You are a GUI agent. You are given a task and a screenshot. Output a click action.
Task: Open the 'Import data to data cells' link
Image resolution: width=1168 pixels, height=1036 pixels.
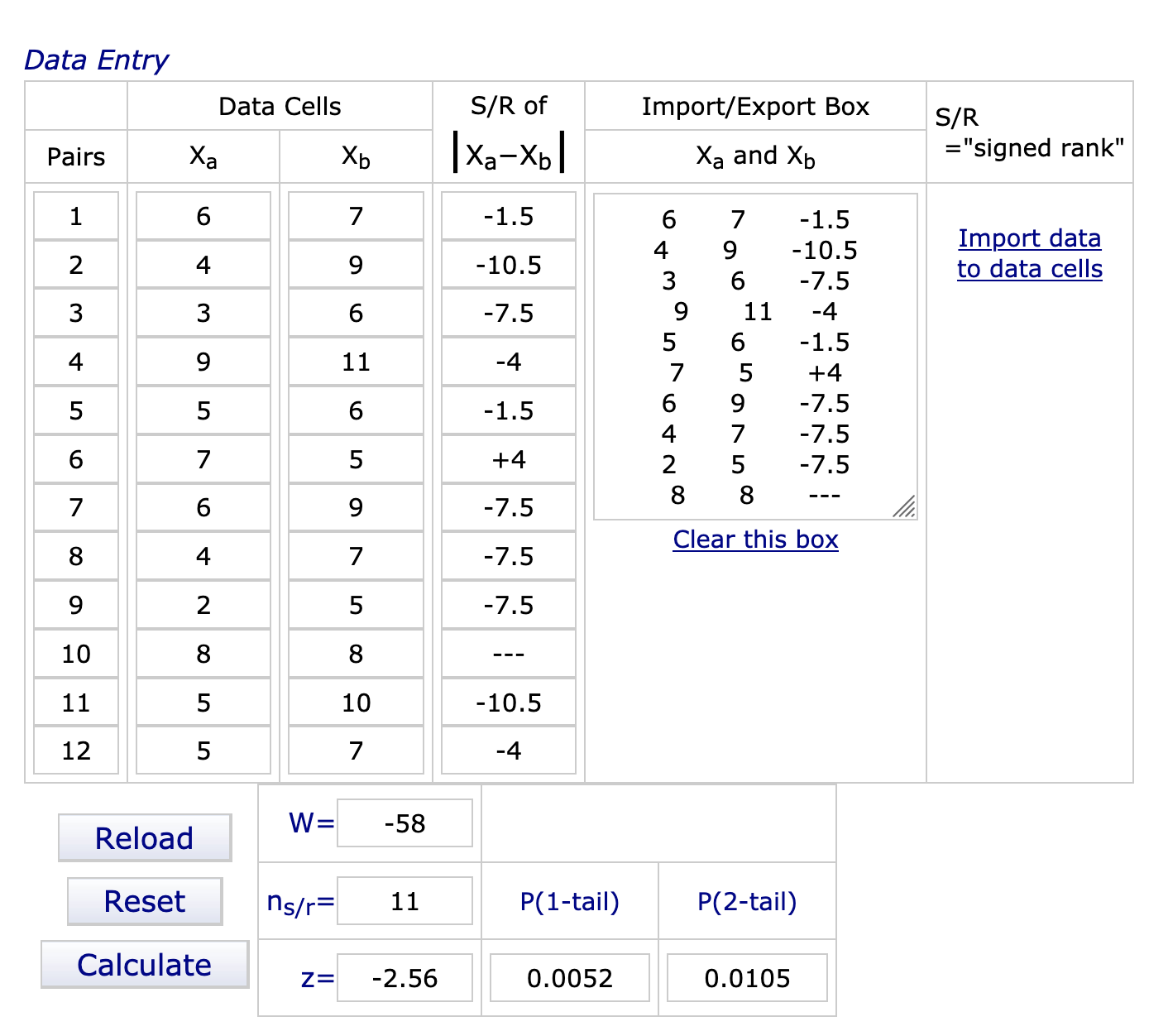tap(1029, 253)
